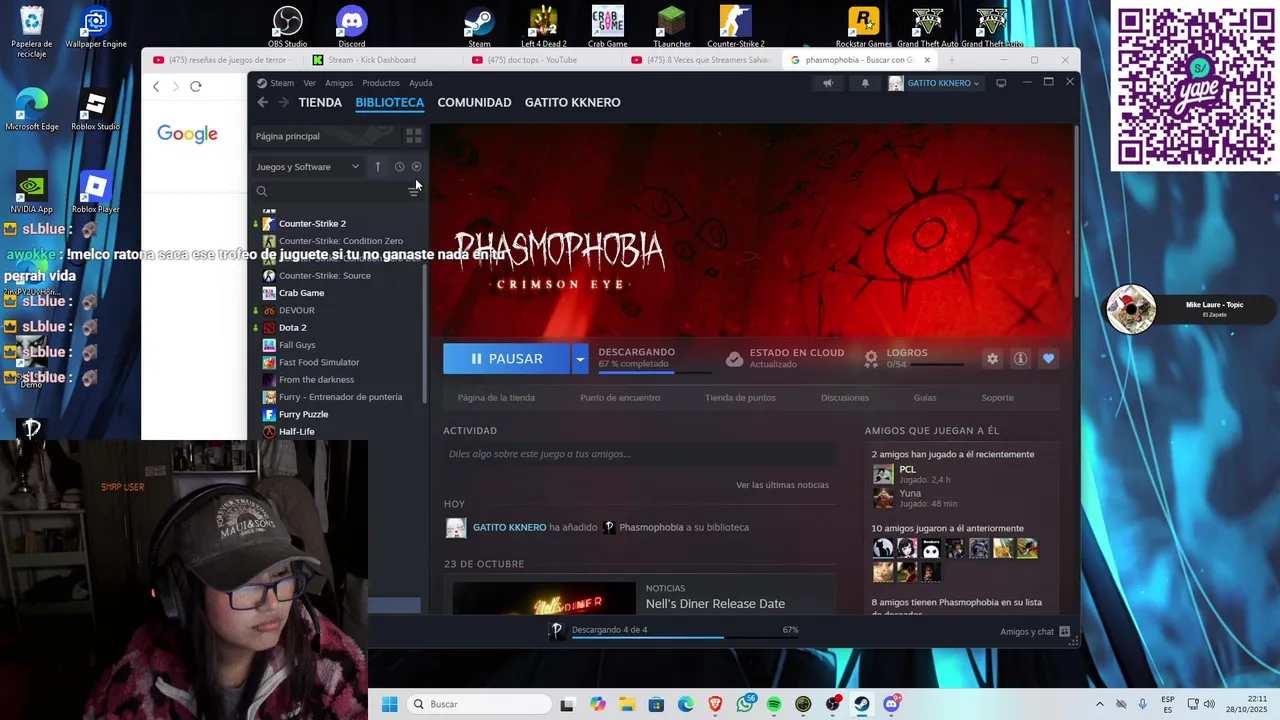
Task: Click Windows taskbar Buscar search box
Action: (481, 704)
